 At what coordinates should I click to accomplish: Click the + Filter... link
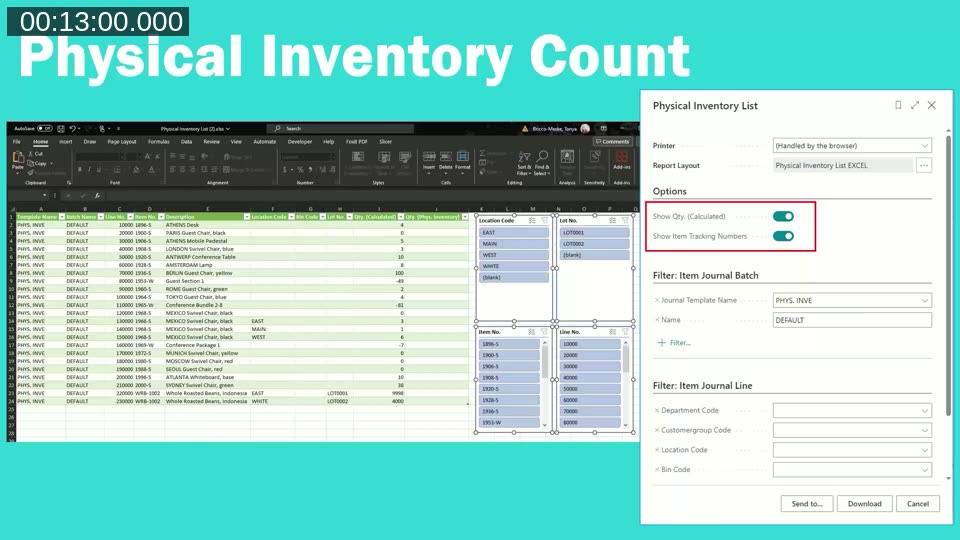pos(673,343)
